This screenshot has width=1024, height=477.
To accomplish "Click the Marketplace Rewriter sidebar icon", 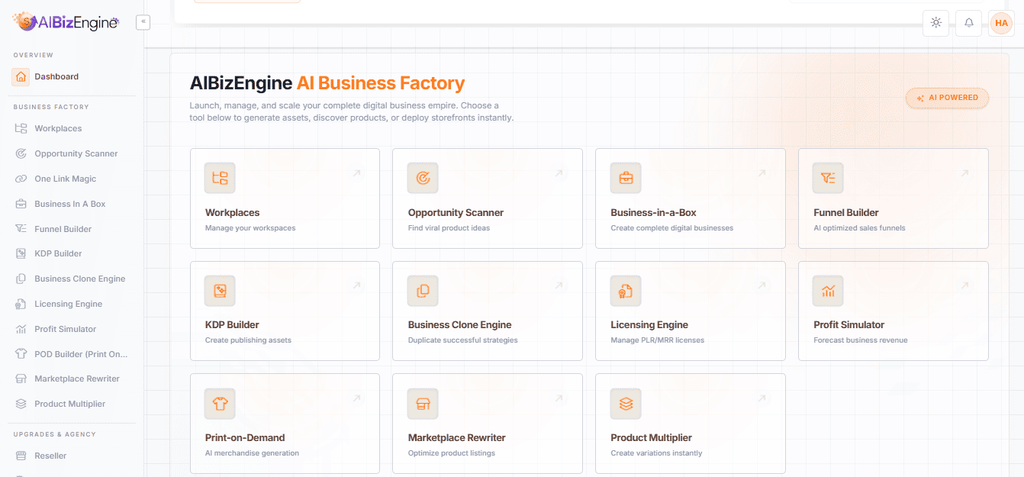I will 21,379.
